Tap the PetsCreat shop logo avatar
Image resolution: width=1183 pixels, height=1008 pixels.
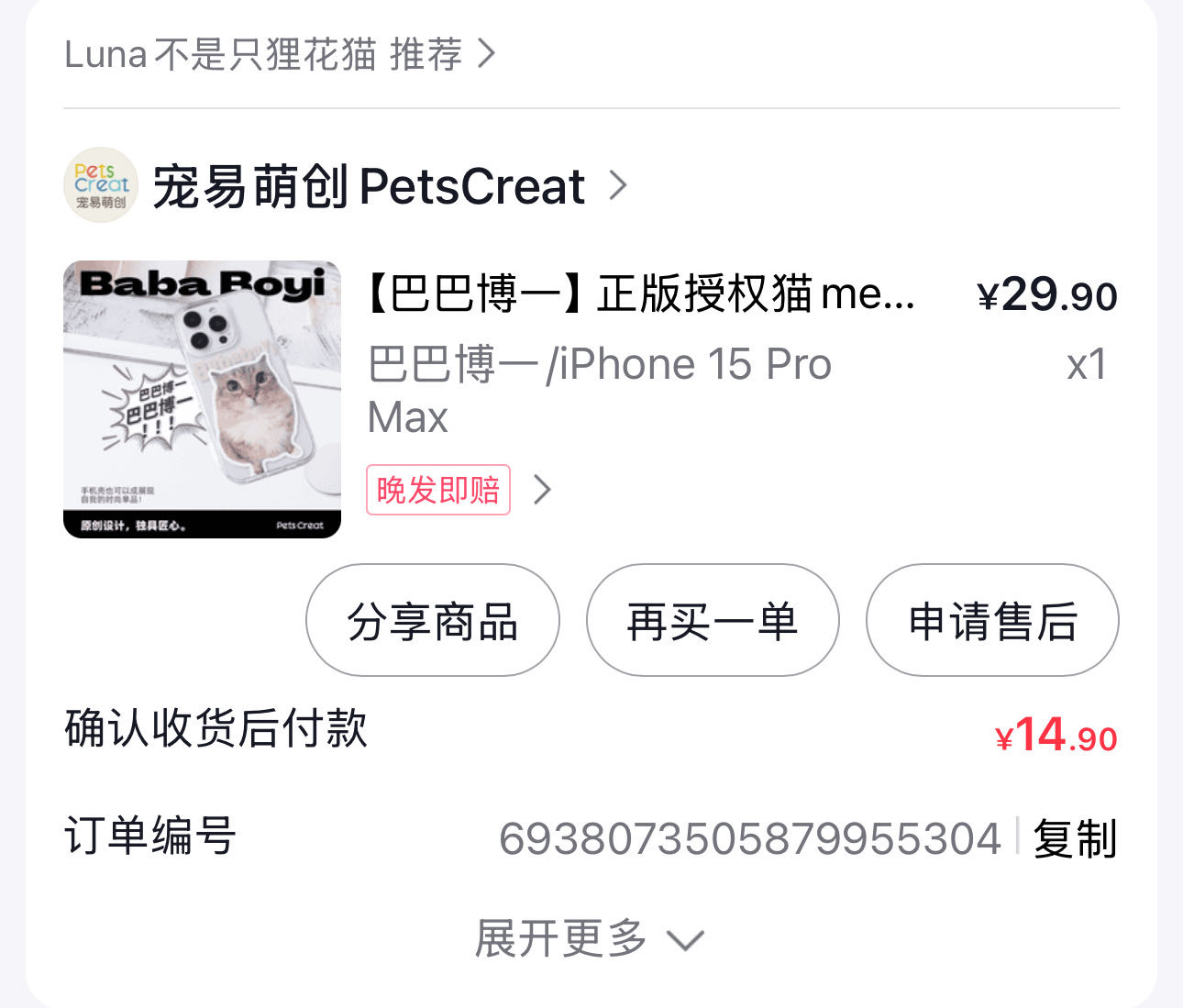coord(101,185)
